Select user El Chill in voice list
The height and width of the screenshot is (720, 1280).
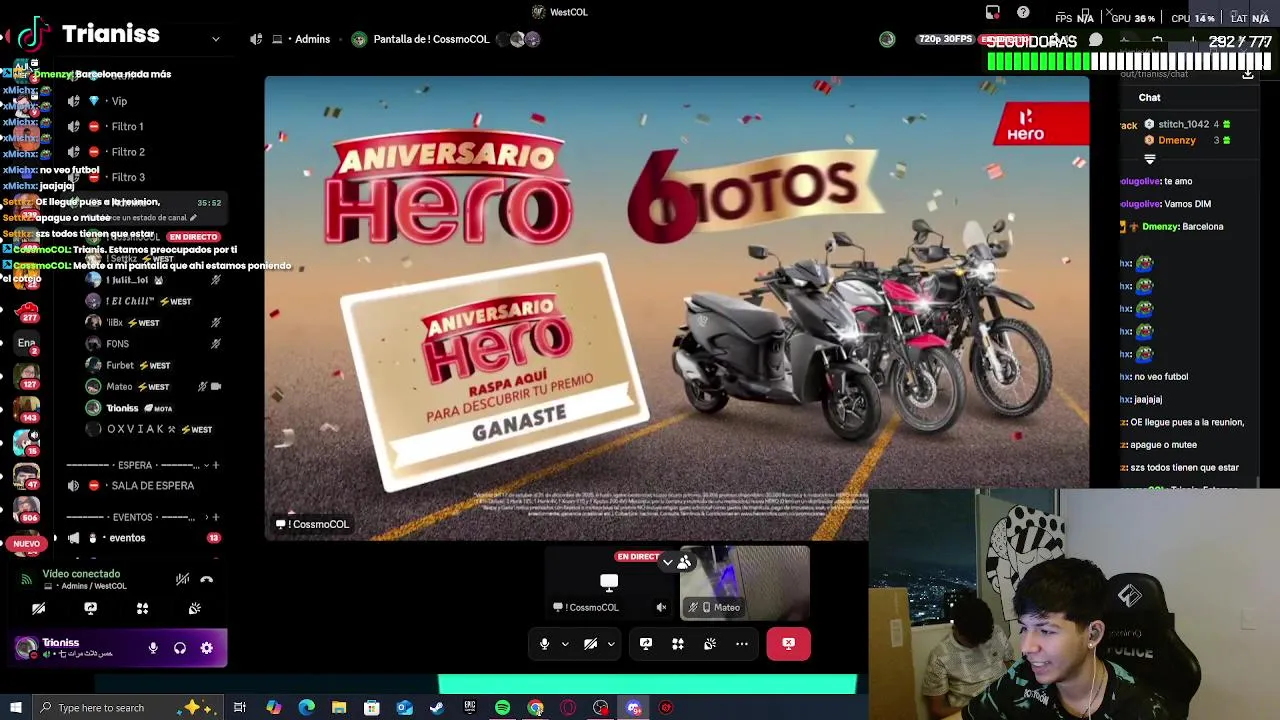147,301
